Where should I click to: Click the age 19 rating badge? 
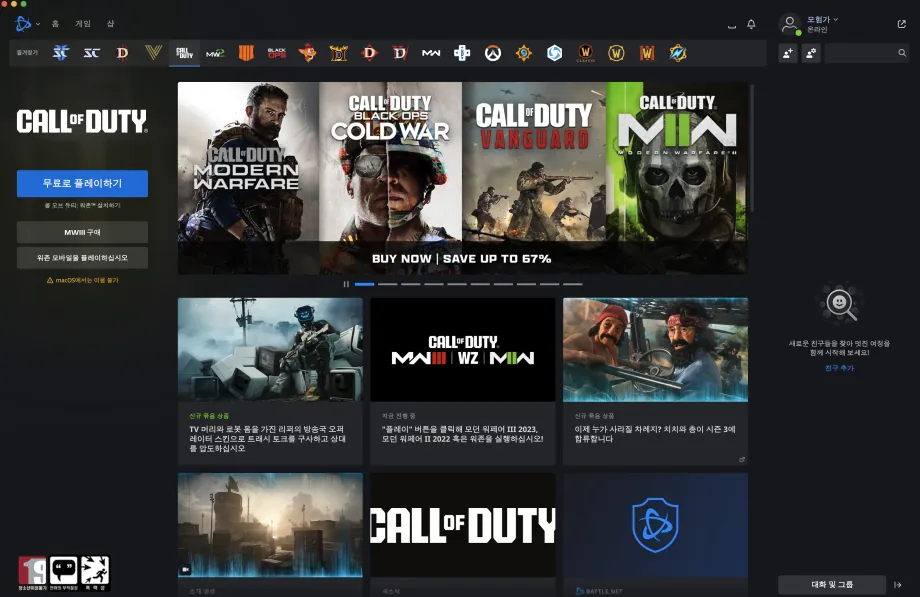pyautogui.click(x=32, y=572)
